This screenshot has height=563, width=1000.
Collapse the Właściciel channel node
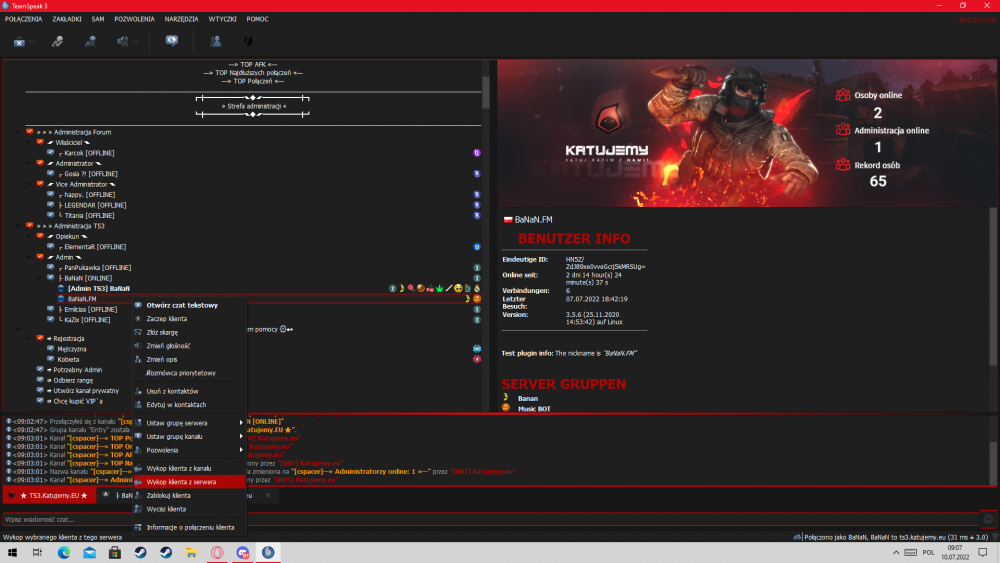tap(29, 142)
